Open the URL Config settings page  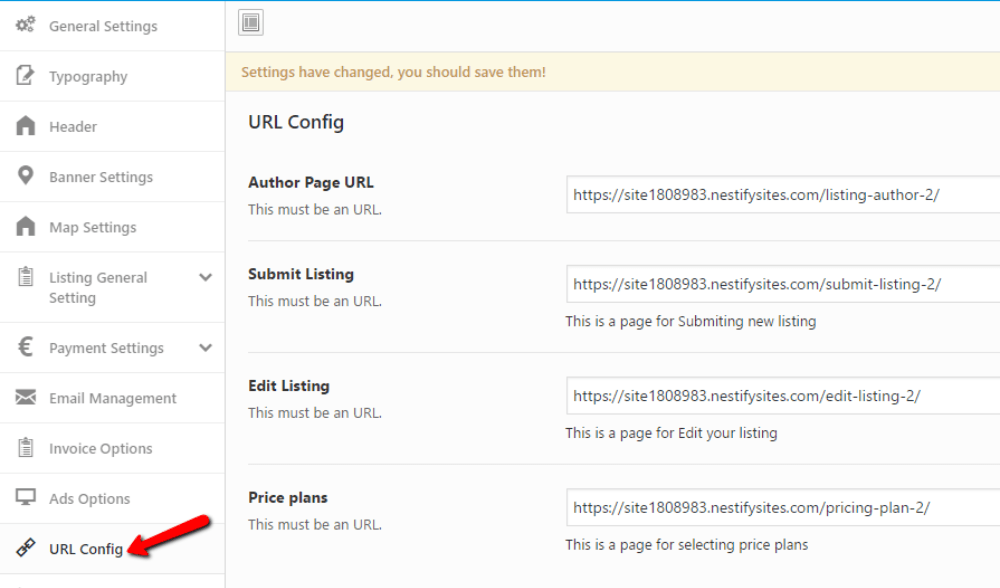(x=87, y=547)
